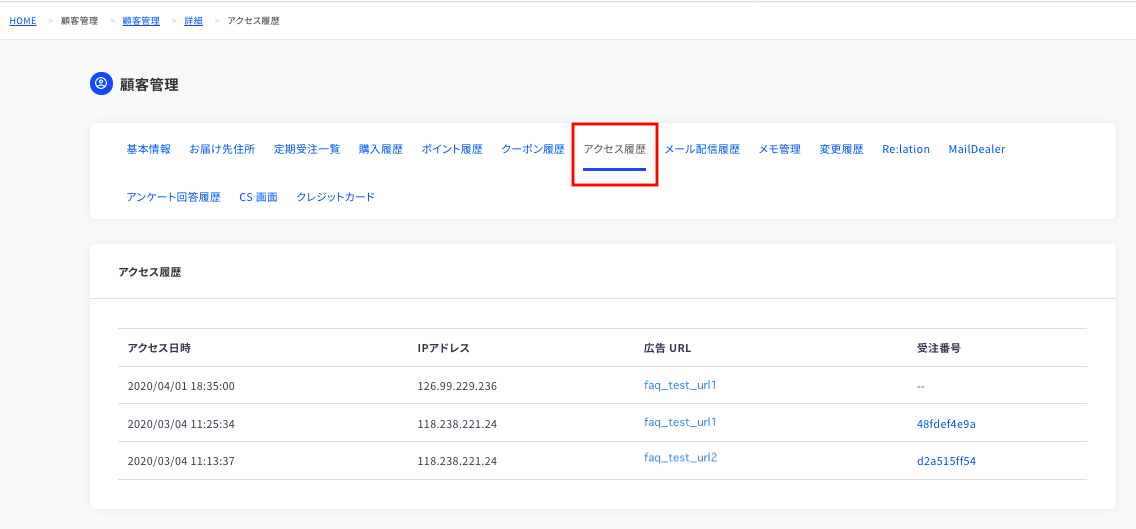This screenshot has width=1136, height=529.
Task: Select the 2020/03/04 11:13:37 timestamp
Action: pos(181,461)
